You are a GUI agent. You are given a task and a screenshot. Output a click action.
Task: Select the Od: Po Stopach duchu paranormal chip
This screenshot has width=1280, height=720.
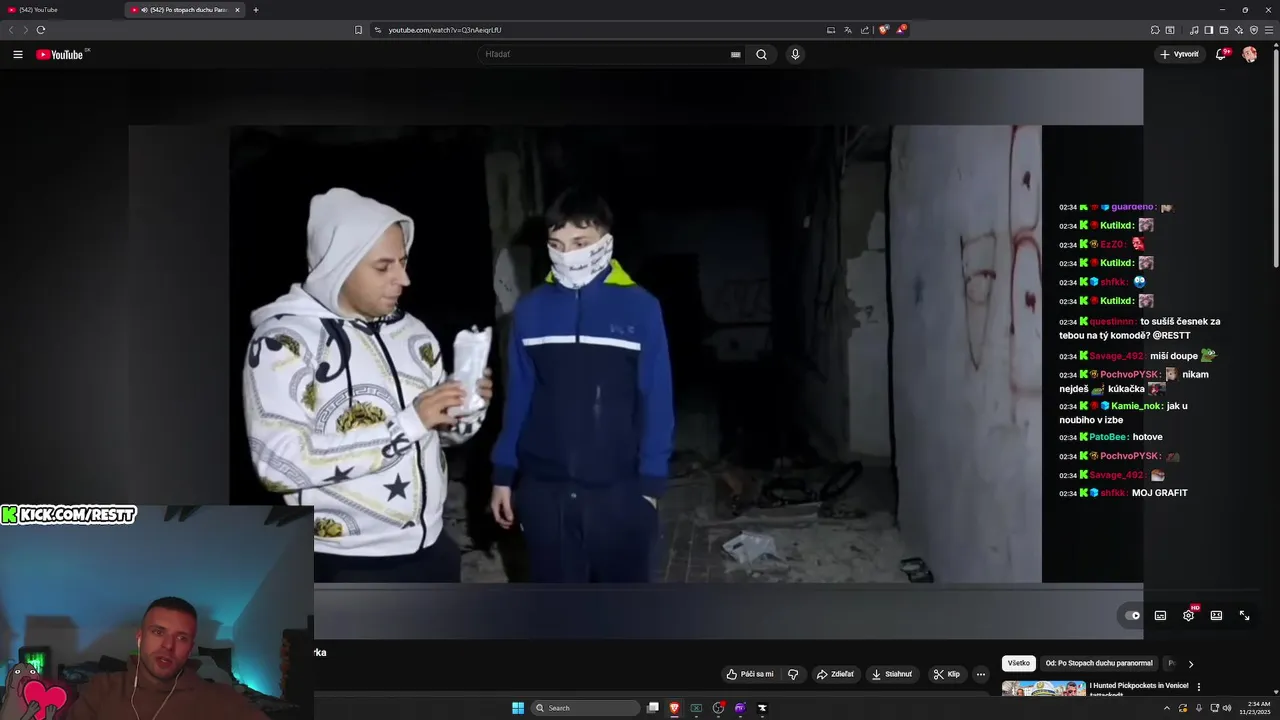1099,663
